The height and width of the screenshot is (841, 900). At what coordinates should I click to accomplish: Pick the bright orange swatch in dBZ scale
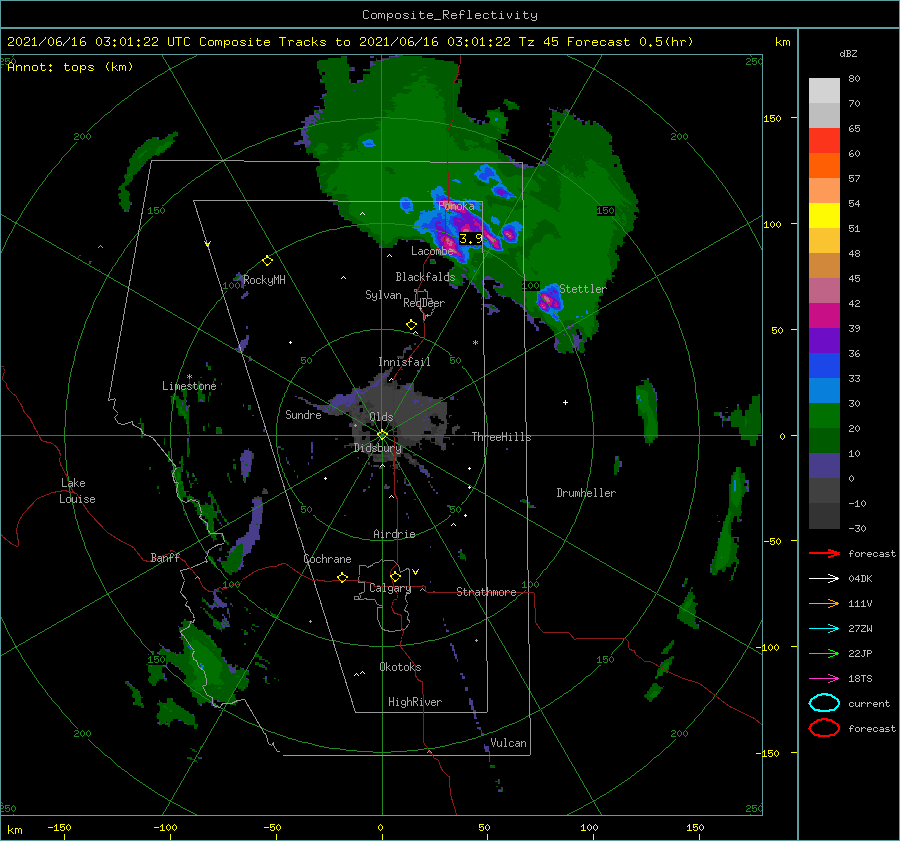824,165
